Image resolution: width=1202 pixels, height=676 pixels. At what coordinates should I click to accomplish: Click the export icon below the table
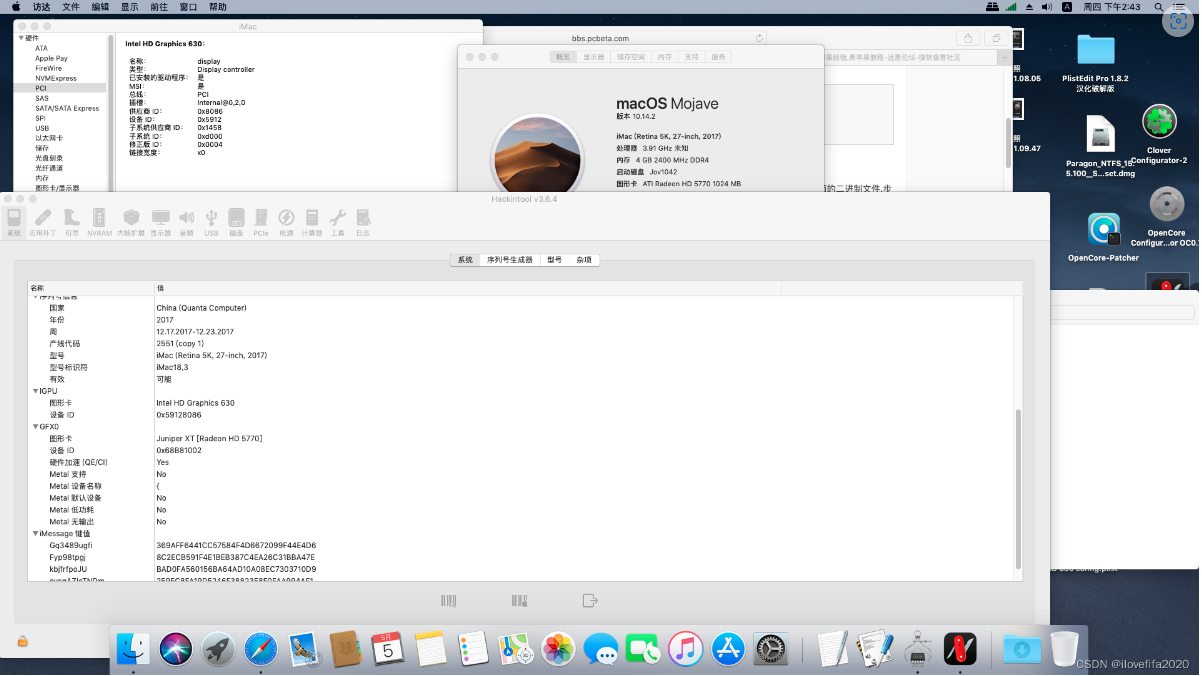click(590, 601)
